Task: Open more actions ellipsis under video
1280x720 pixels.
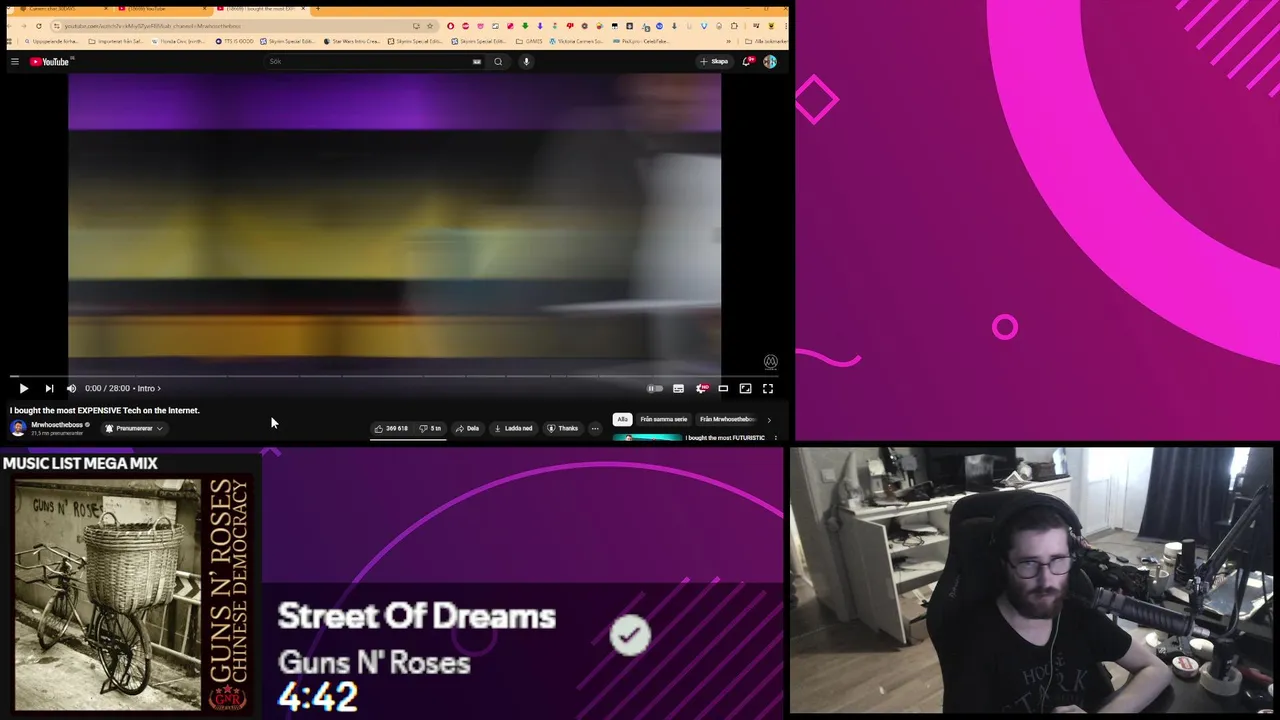Action: pos(595,428)
